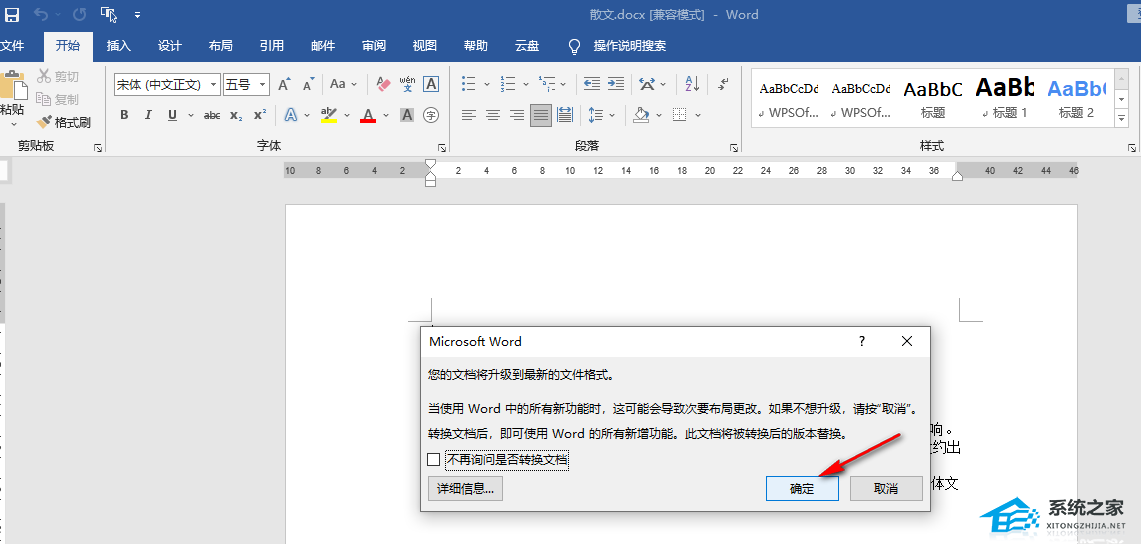Image resolution: width=1141 pixels, height=544 pixels.
Task: Toggle the justify alignment button
Action: [541, 116]
